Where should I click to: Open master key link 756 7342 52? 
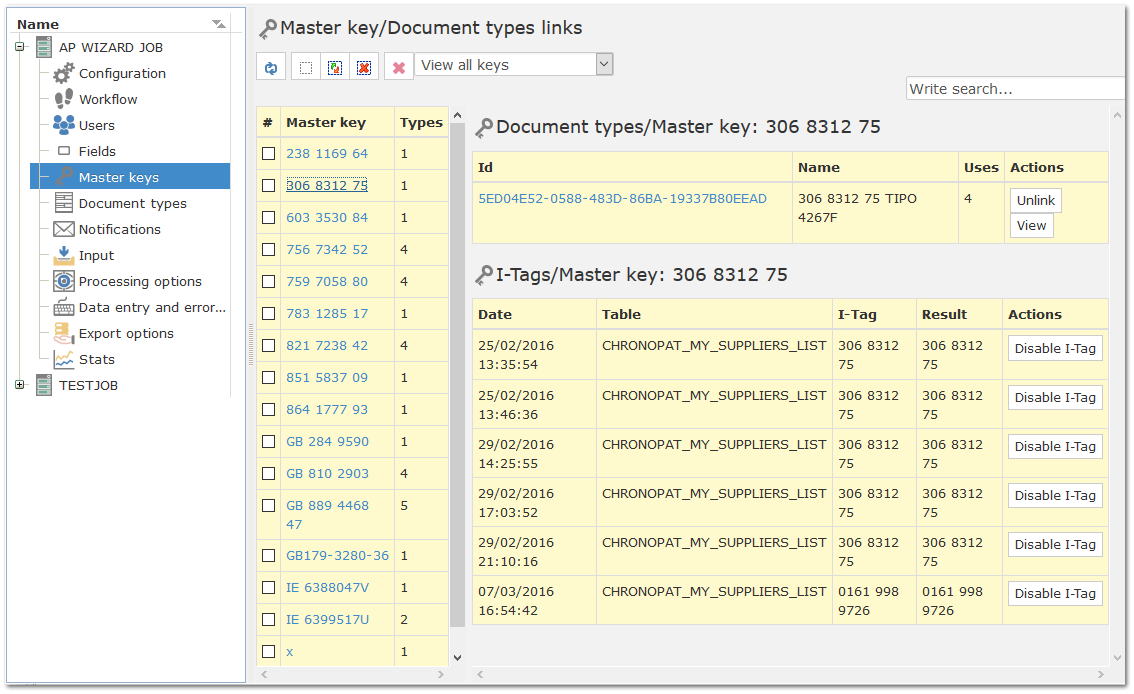pos(327,249)
